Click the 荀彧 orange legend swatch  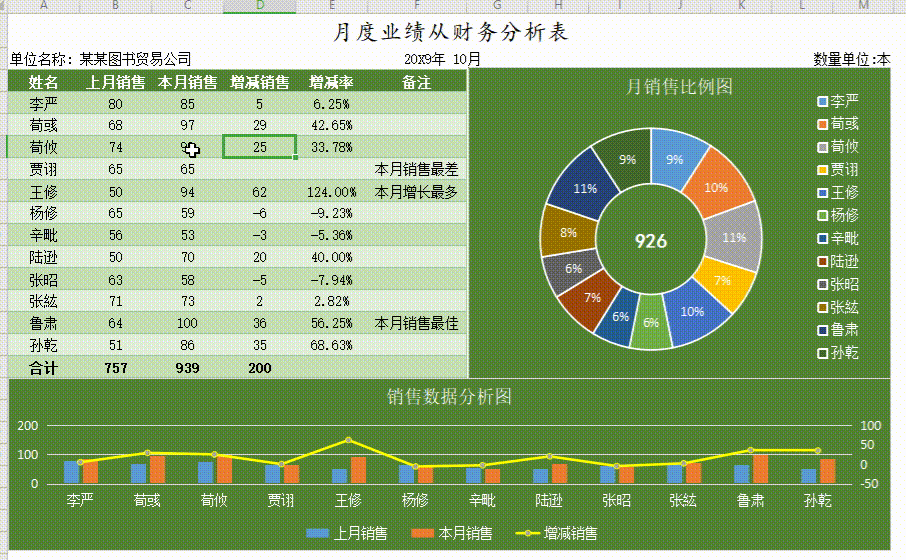point(823,124)
